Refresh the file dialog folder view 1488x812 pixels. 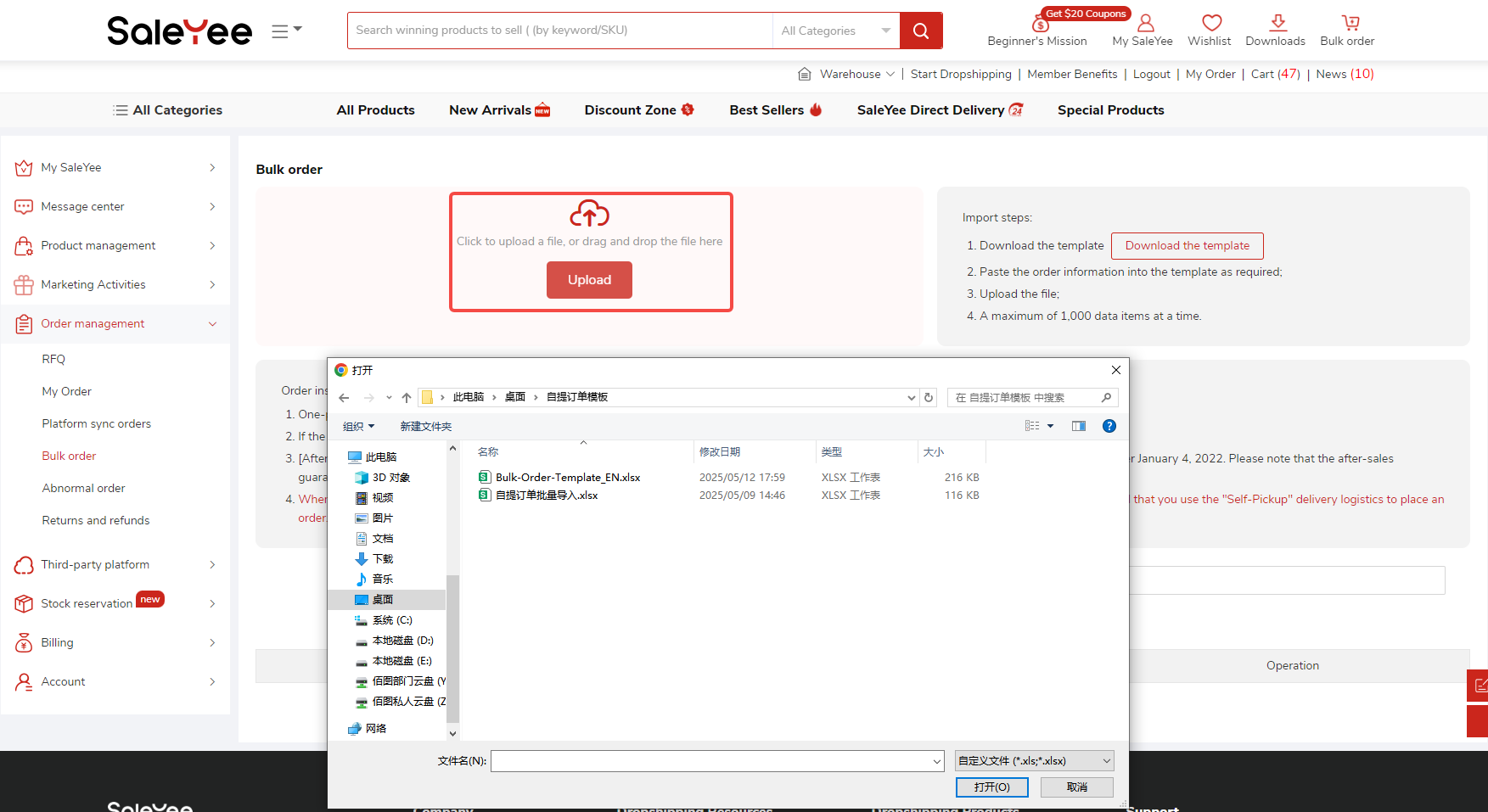[x=929, y=397]
